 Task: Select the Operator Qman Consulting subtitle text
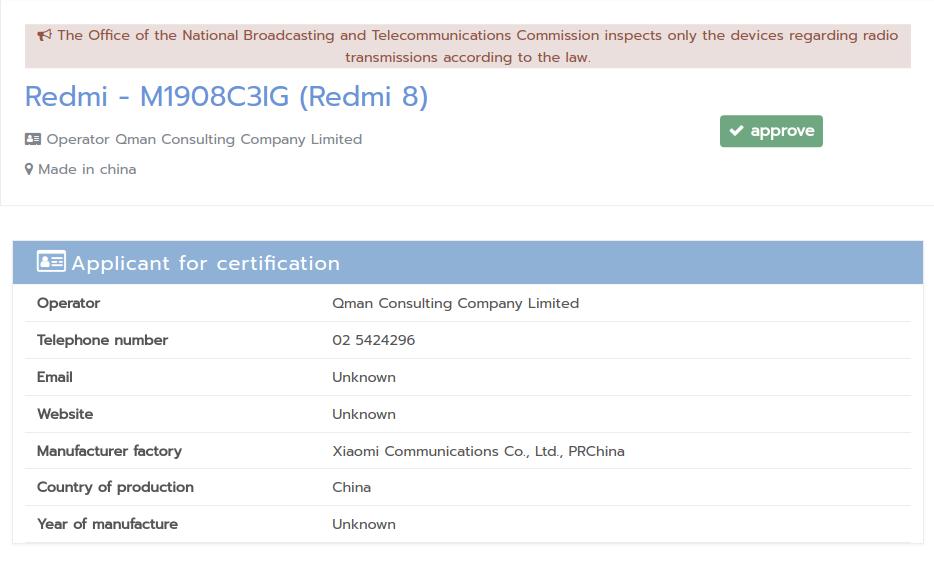tap(204, 140)
